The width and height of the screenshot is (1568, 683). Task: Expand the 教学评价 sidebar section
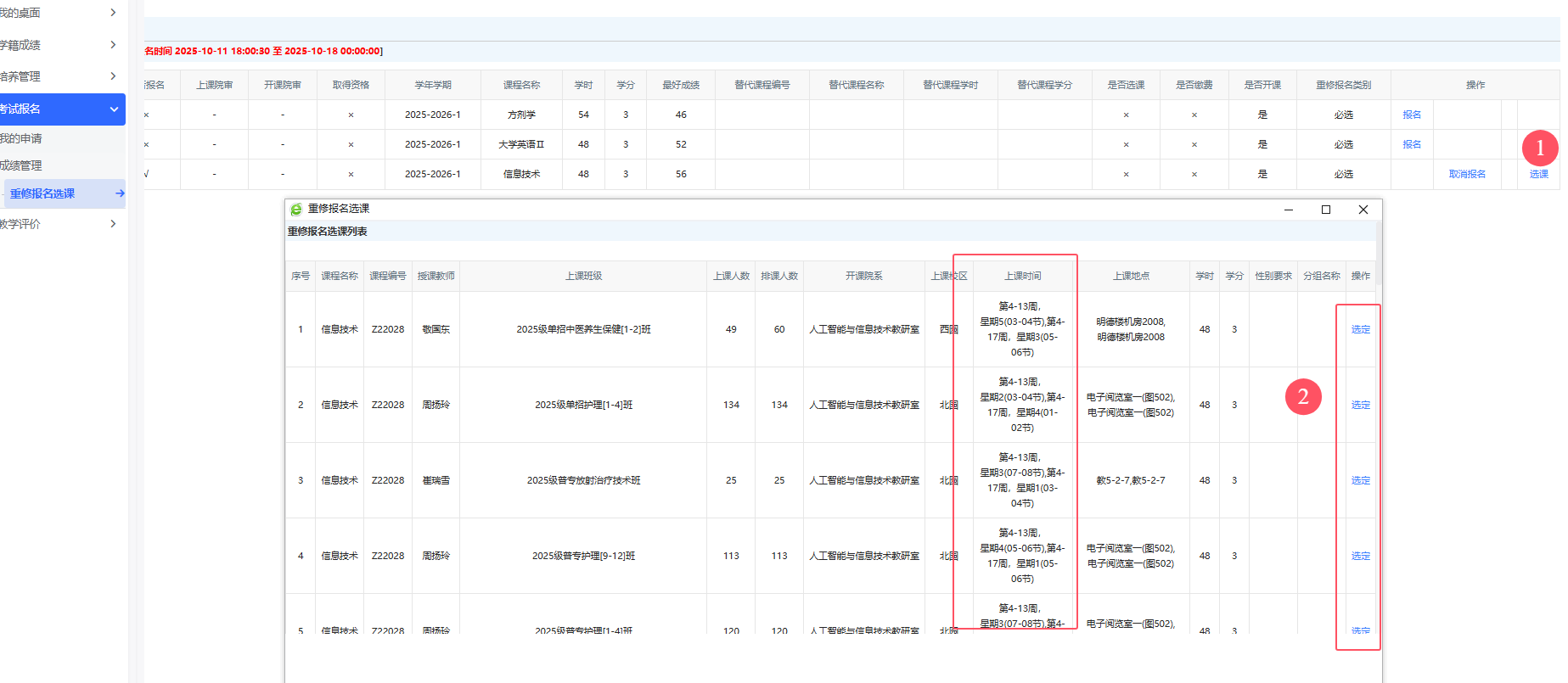tap(113, 224)
